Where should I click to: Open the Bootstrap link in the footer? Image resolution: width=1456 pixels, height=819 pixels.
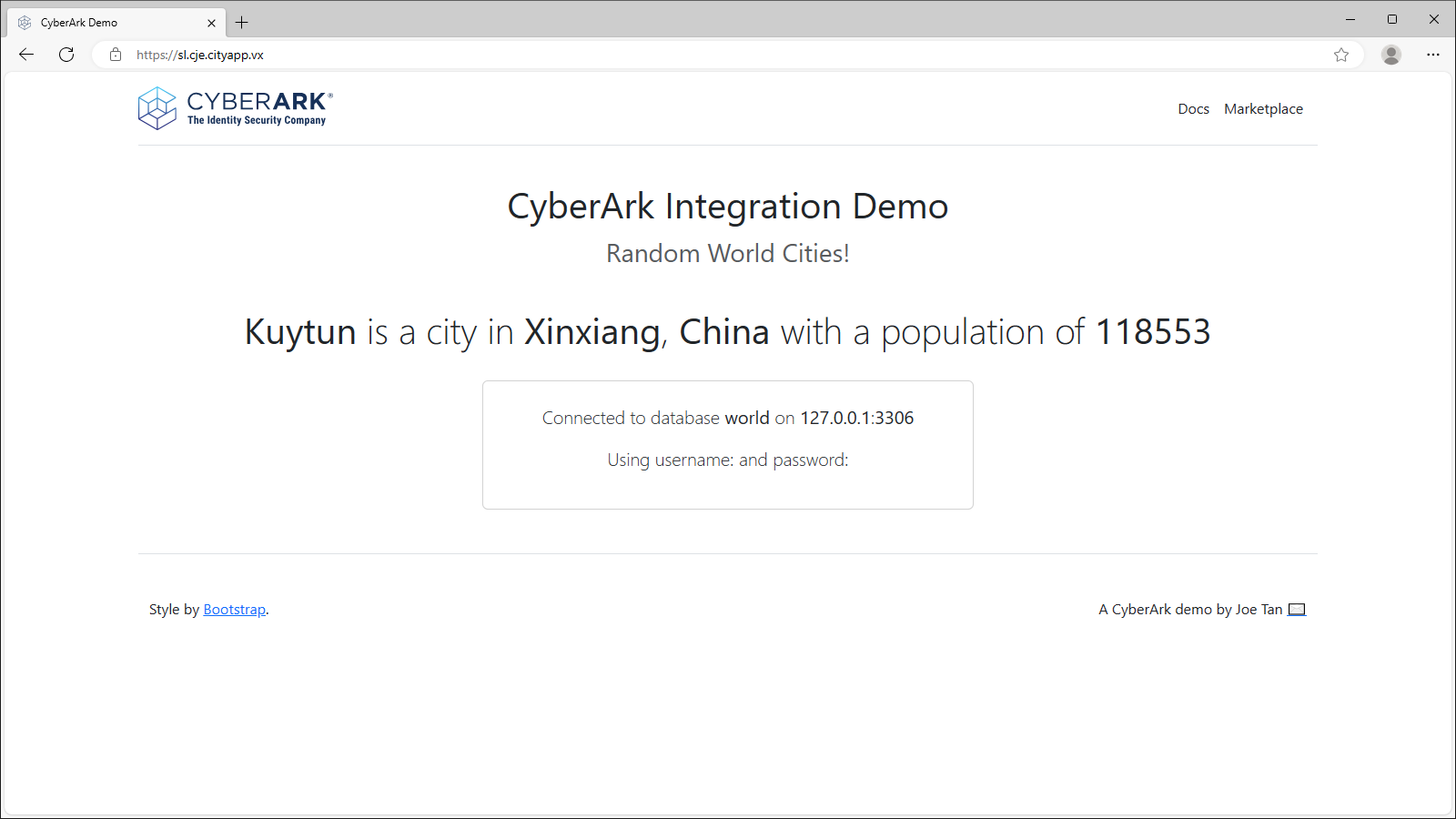tap(234, 609)
